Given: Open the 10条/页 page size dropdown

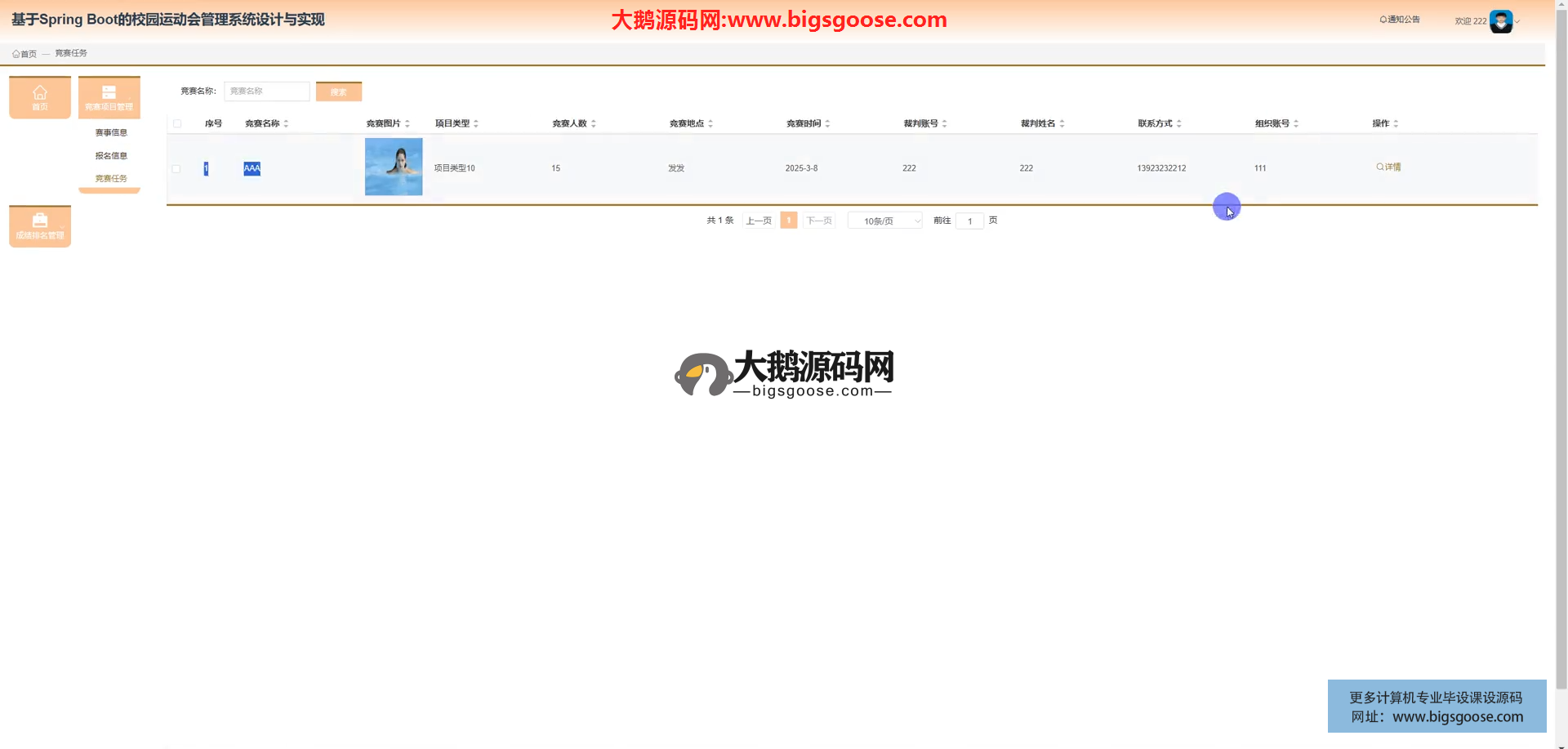Looking at the screenshot, I should [x=884, y=221].
